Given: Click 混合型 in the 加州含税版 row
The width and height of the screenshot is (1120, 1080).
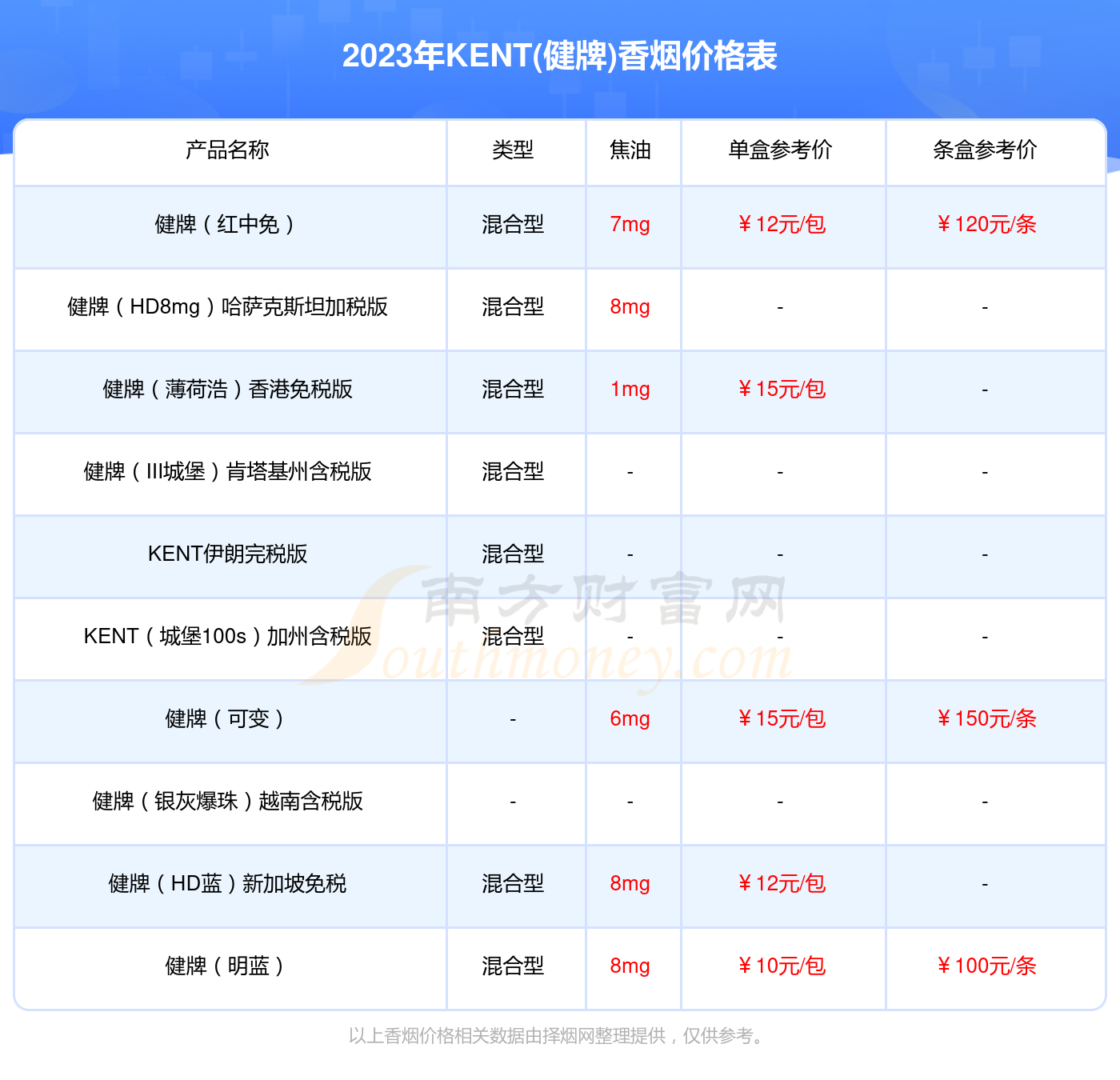Looking at the screenshot, I should (513, 637).
